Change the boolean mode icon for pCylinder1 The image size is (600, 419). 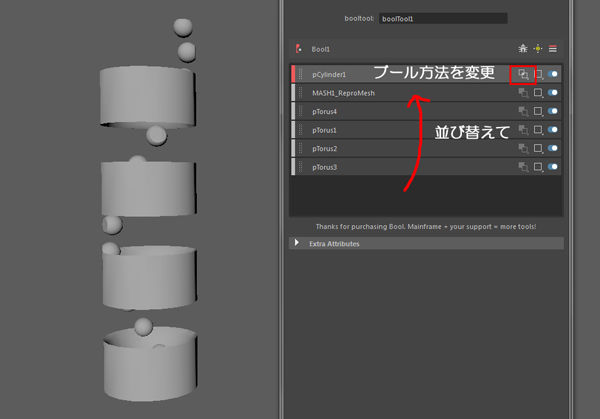[523, 74]
